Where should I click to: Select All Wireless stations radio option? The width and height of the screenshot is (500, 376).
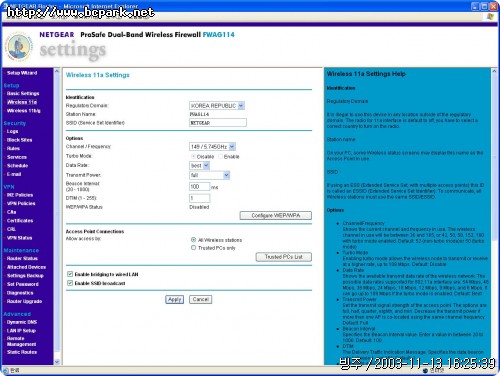click(193, 240)
